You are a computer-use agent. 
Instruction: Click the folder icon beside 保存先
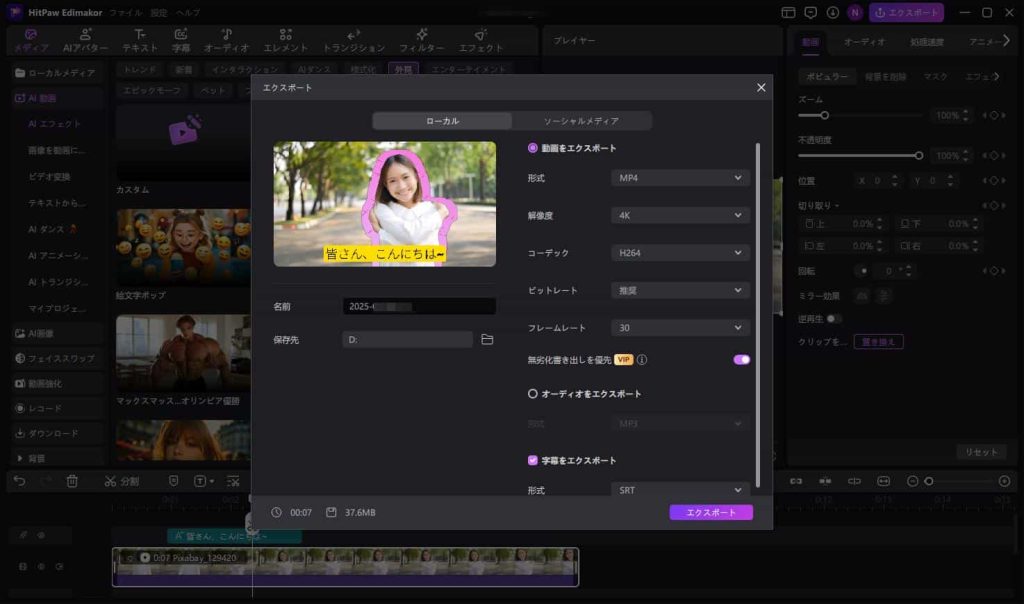487,340
